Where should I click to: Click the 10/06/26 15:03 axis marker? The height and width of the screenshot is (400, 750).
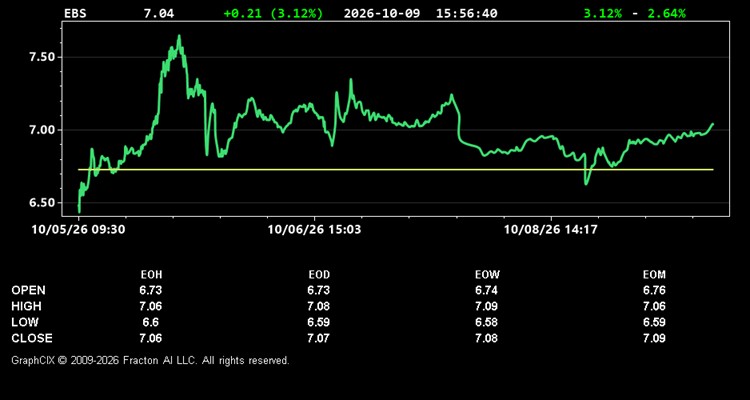[314, 230]
